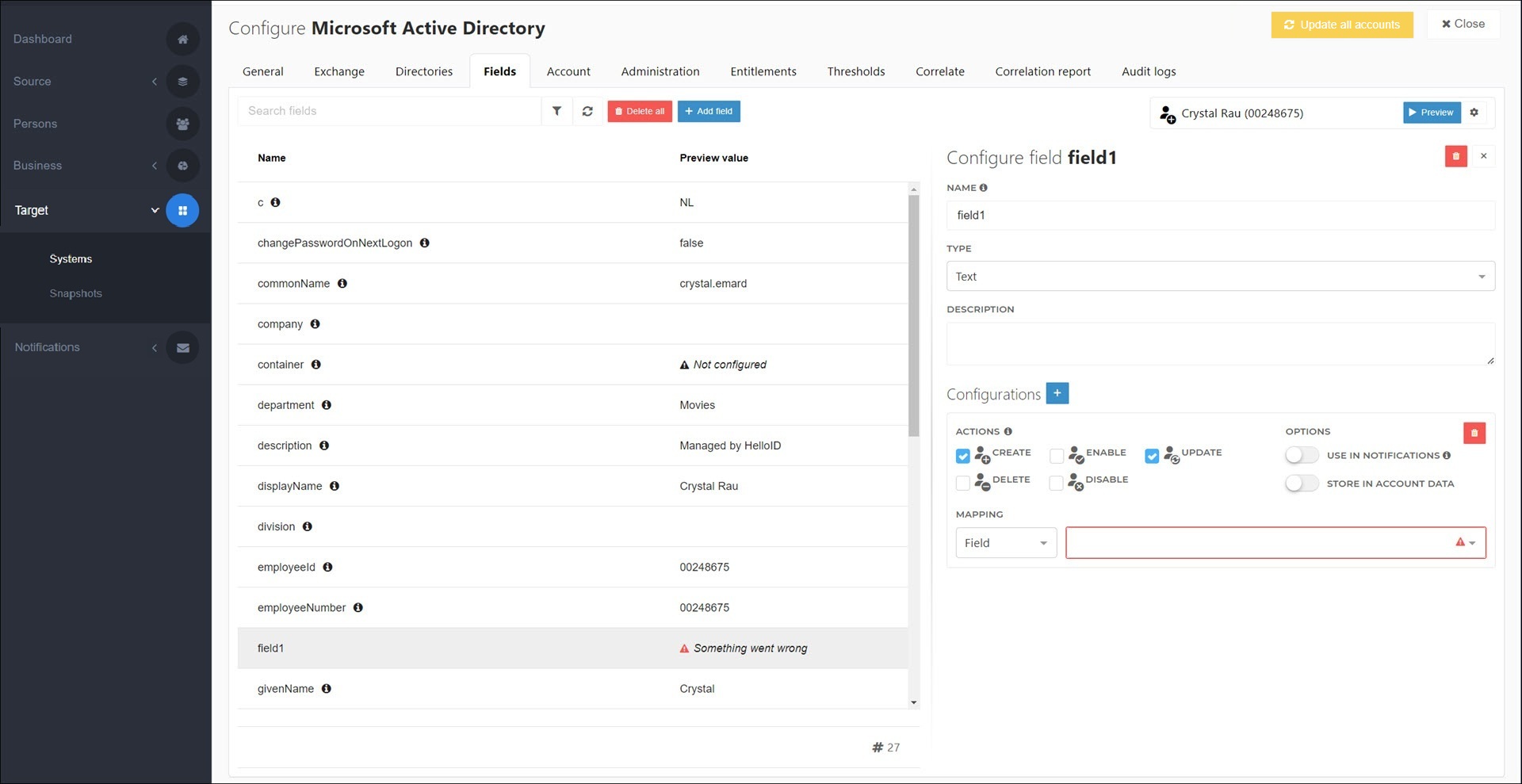Click the Search fields input
This screenshot has width=1522, height=784.
coord(389,111)
